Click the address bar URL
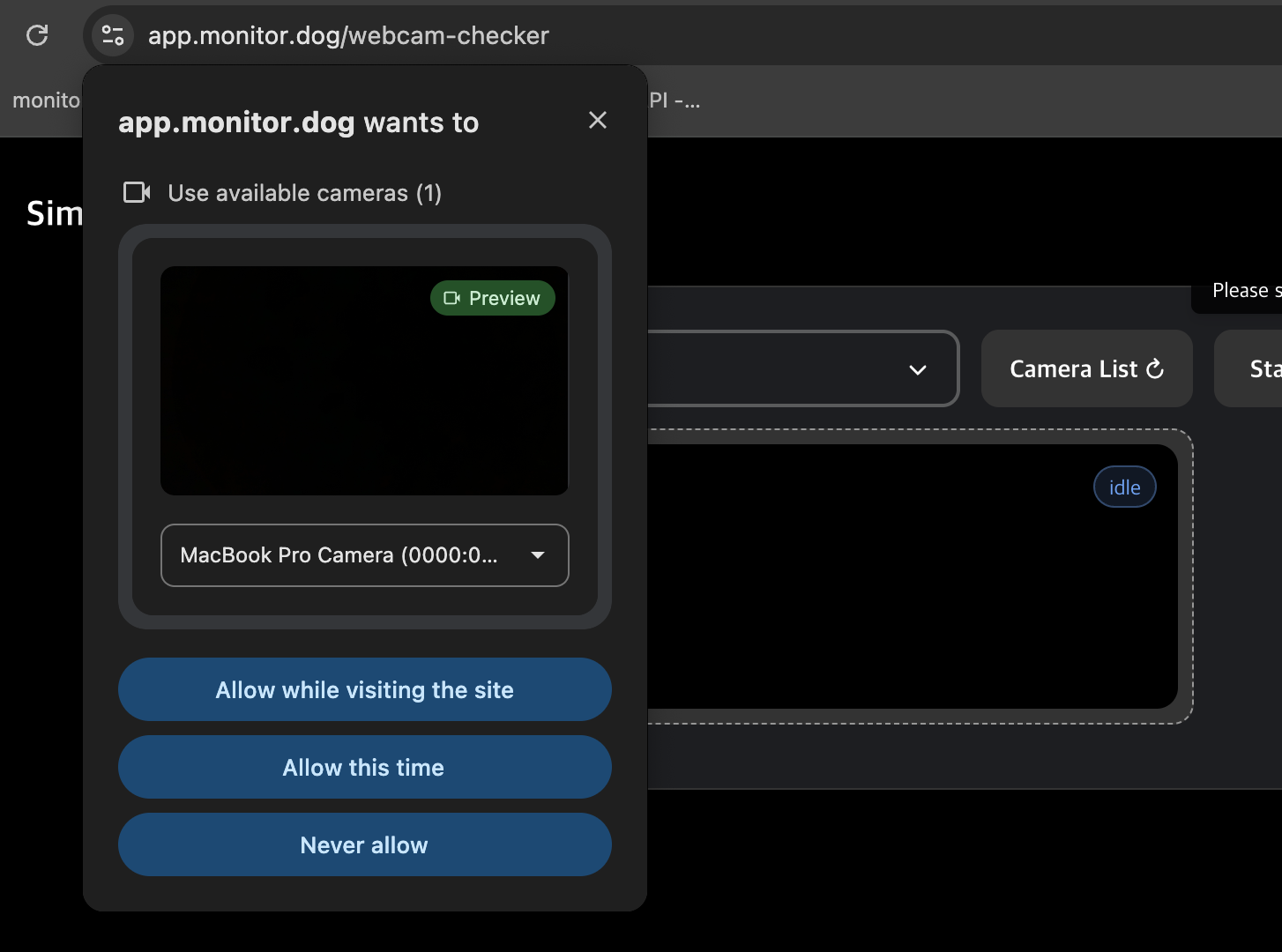Viewport: 1282px width, 952px height. point(349,35)
